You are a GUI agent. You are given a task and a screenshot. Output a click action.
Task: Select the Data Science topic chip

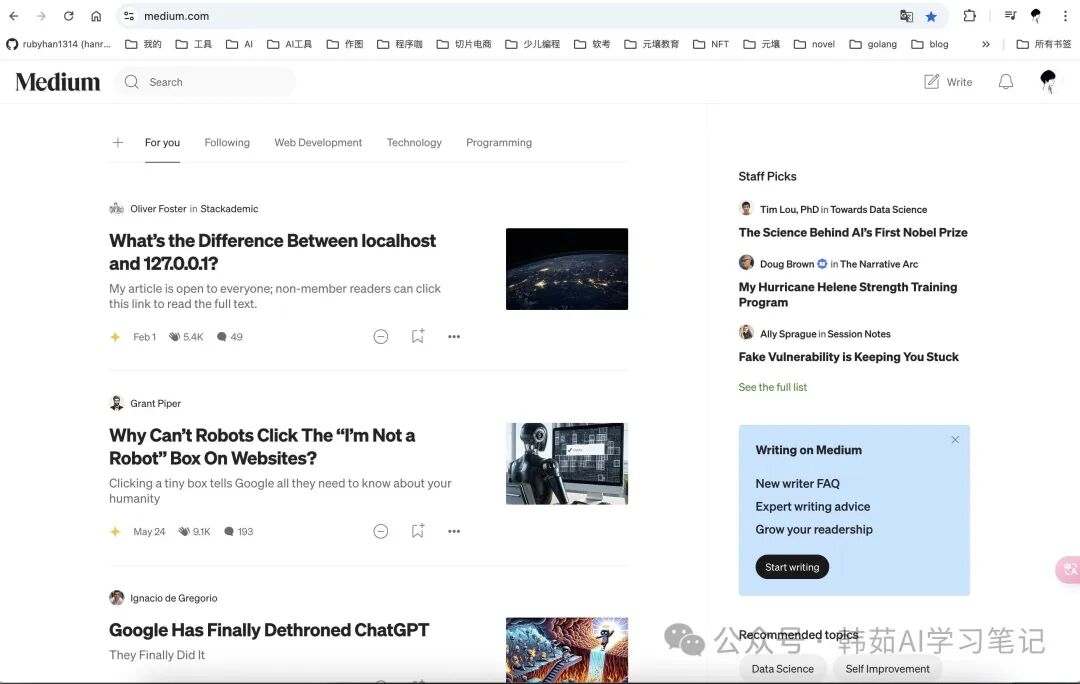782,669
